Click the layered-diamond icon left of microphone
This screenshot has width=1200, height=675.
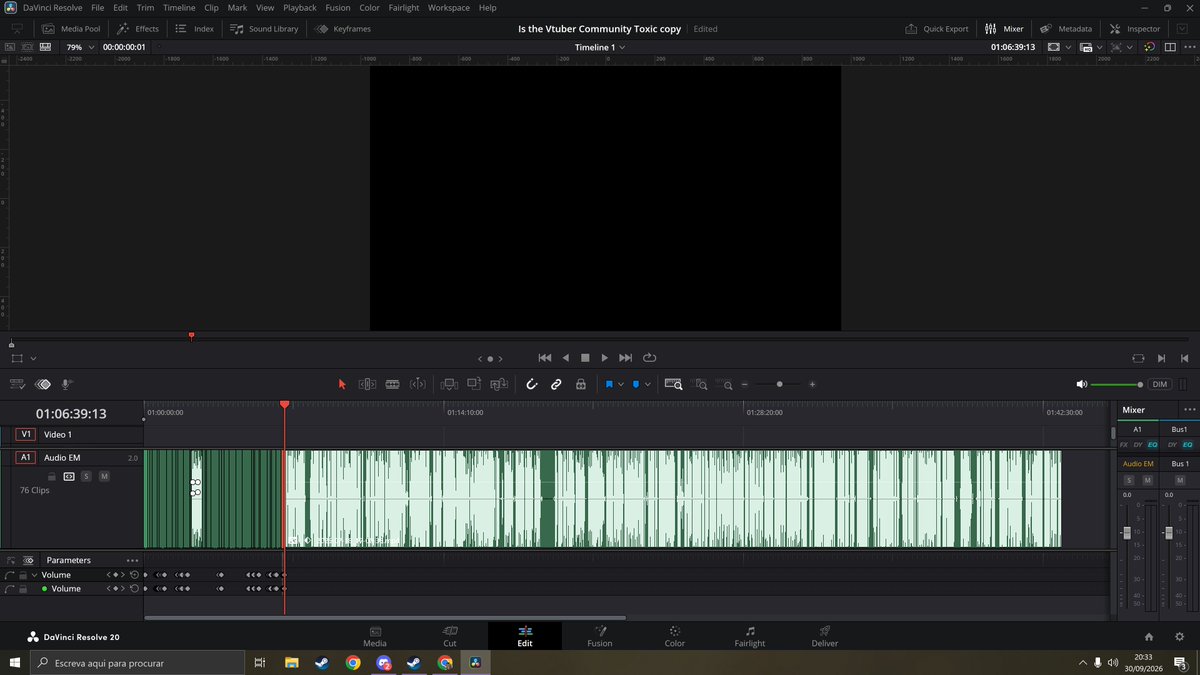(x=43, y=384)
